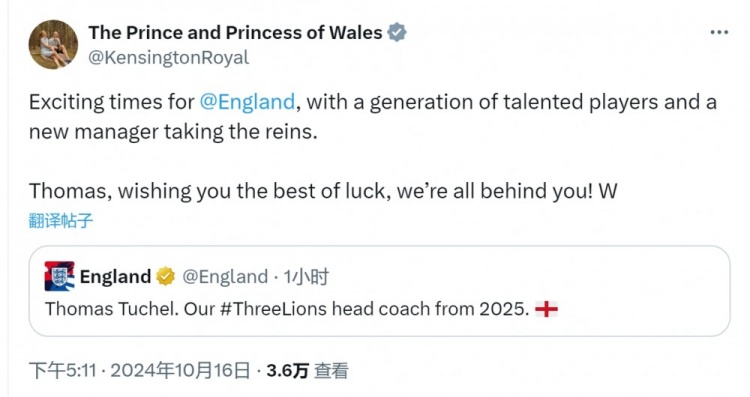Click the England crest avatar in quoted post
Viewport: 750px width, 397px height.
pos(59,276)
